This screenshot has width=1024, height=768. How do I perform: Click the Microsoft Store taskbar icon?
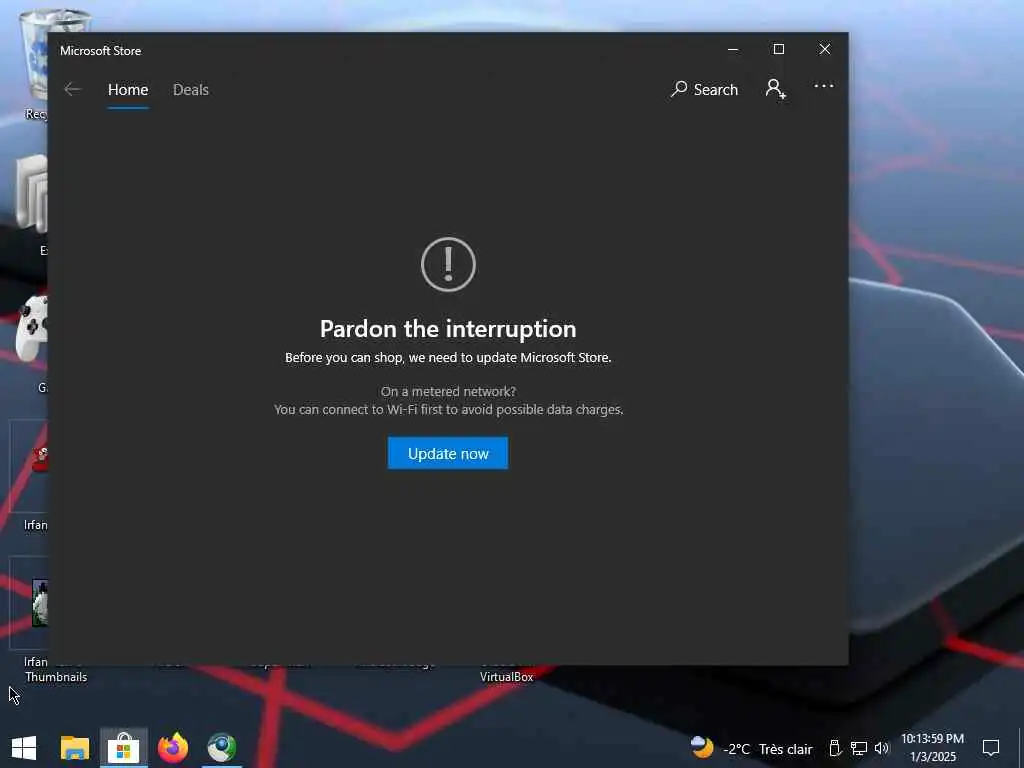[123, 748]
